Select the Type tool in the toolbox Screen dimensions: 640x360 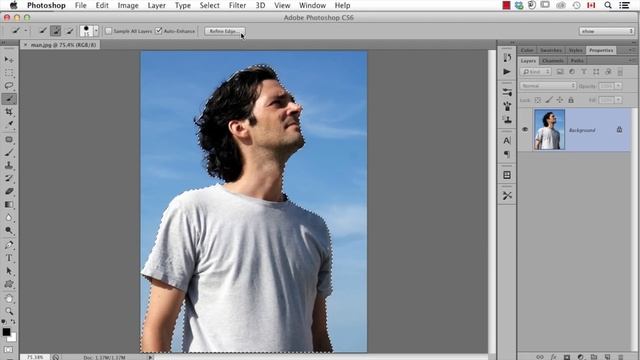[x=9, y=258]
